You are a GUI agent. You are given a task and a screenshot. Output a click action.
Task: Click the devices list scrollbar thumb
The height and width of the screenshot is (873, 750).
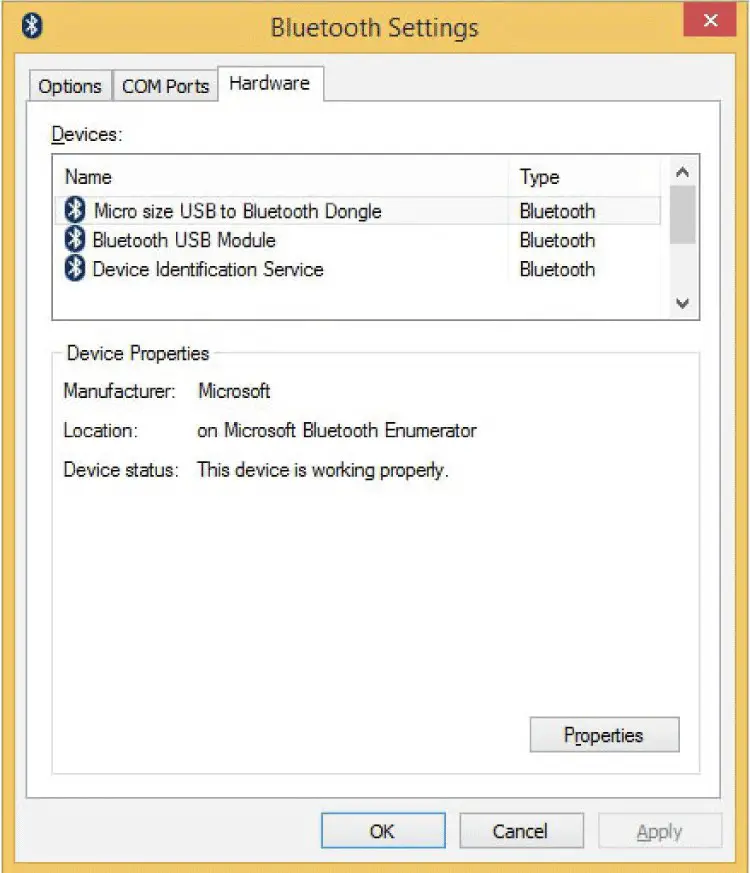[683, 215]
